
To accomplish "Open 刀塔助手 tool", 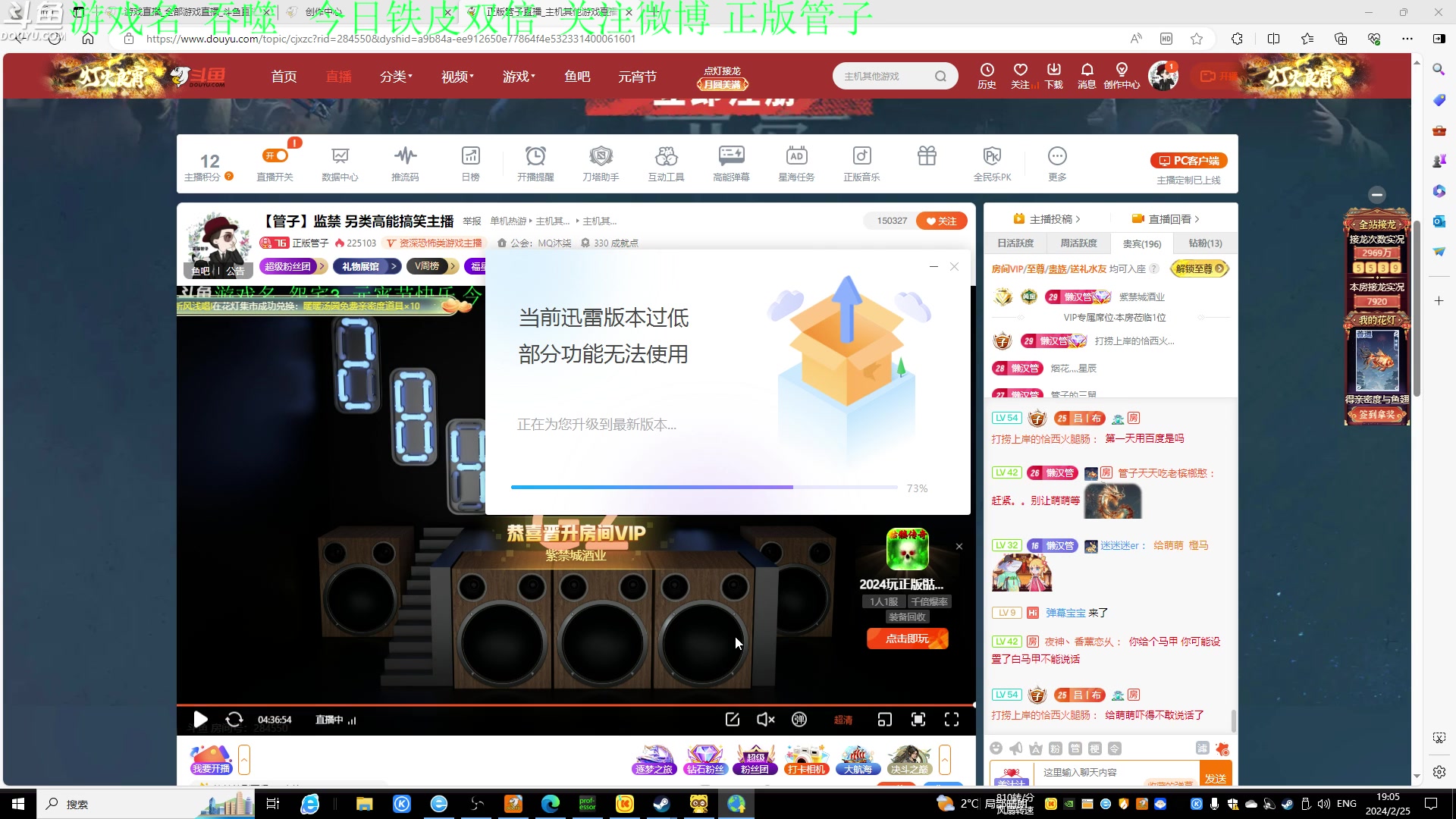I will (x=601, y=164).
